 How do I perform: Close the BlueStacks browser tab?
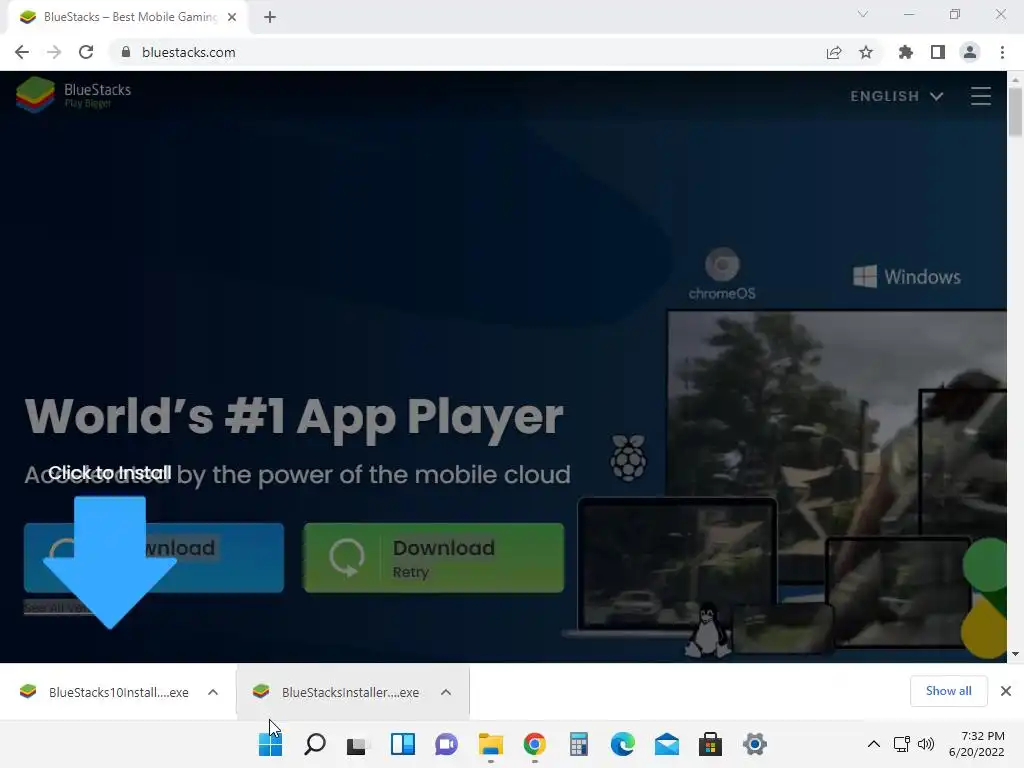click(x=232, y=17)
